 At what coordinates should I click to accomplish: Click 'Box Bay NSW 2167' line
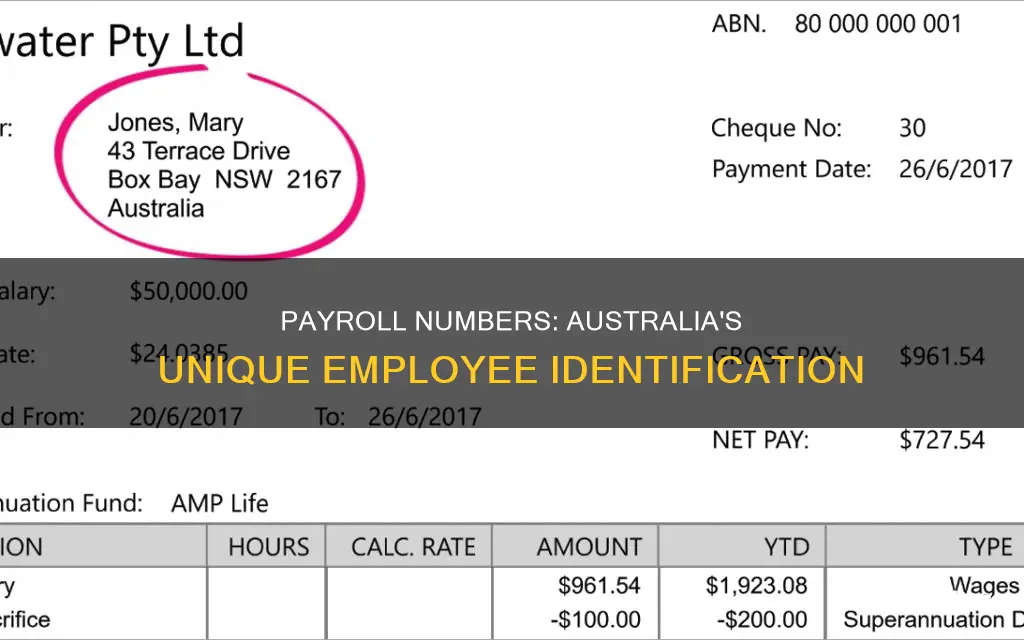pos(224,180)
